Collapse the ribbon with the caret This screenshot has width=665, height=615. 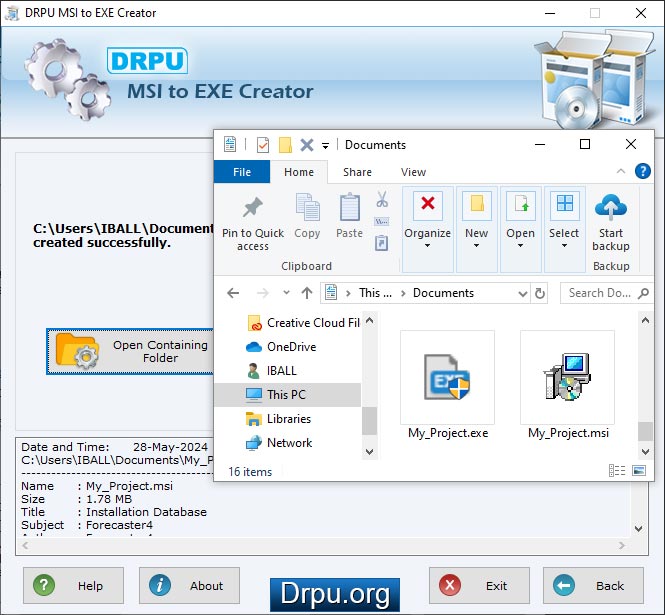621,171
